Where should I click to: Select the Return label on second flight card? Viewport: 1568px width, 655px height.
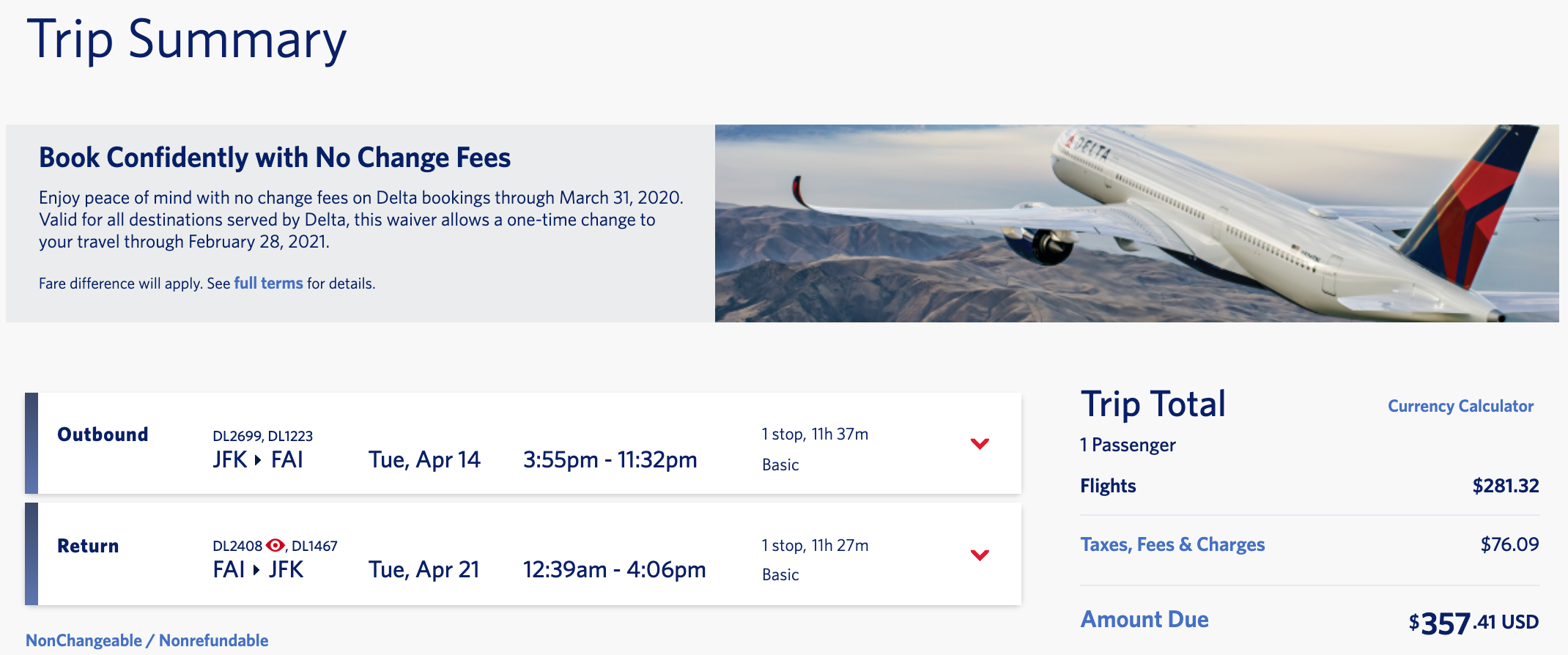[x=88, y=546]
